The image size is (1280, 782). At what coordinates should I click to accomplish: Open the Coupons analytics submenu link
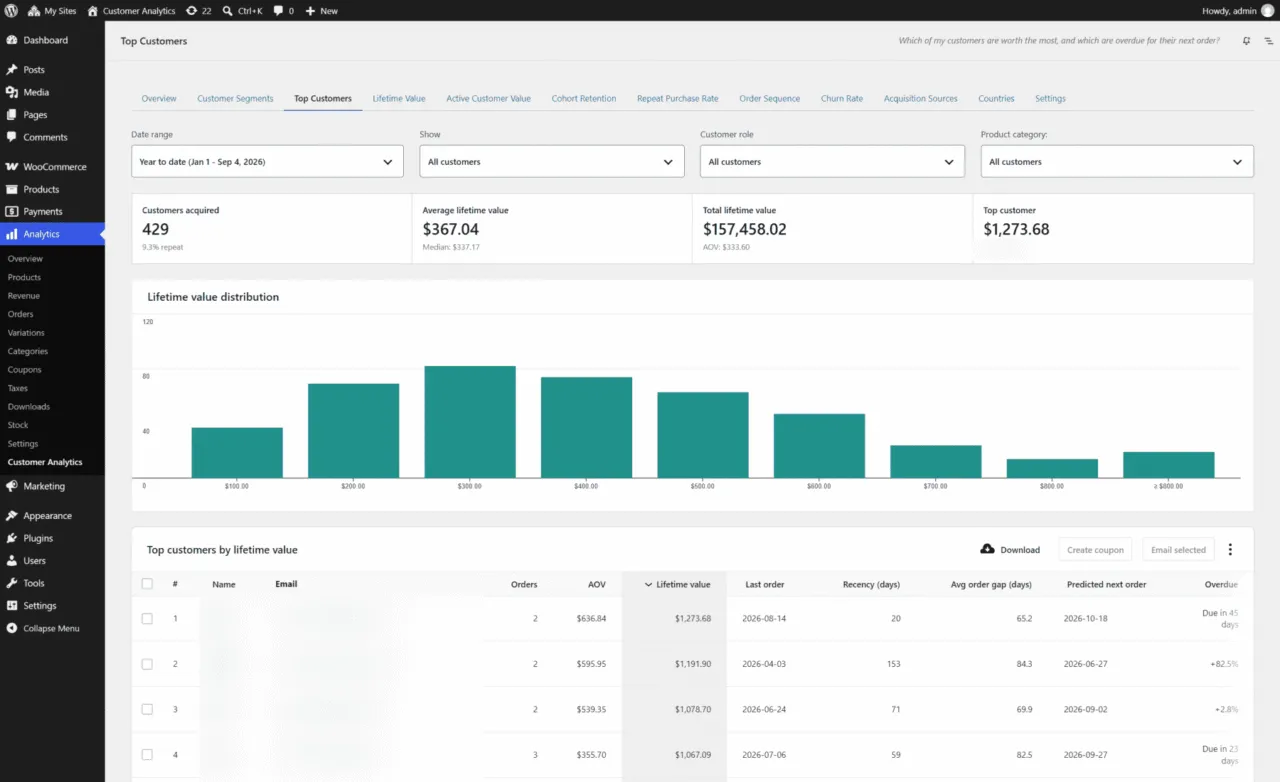tap(25, 369)
